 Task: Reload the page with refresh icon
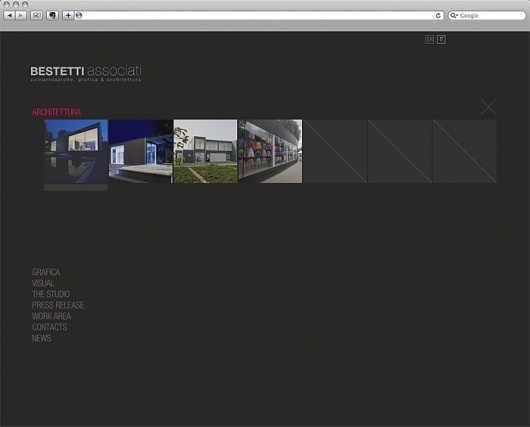click(438, 15)
